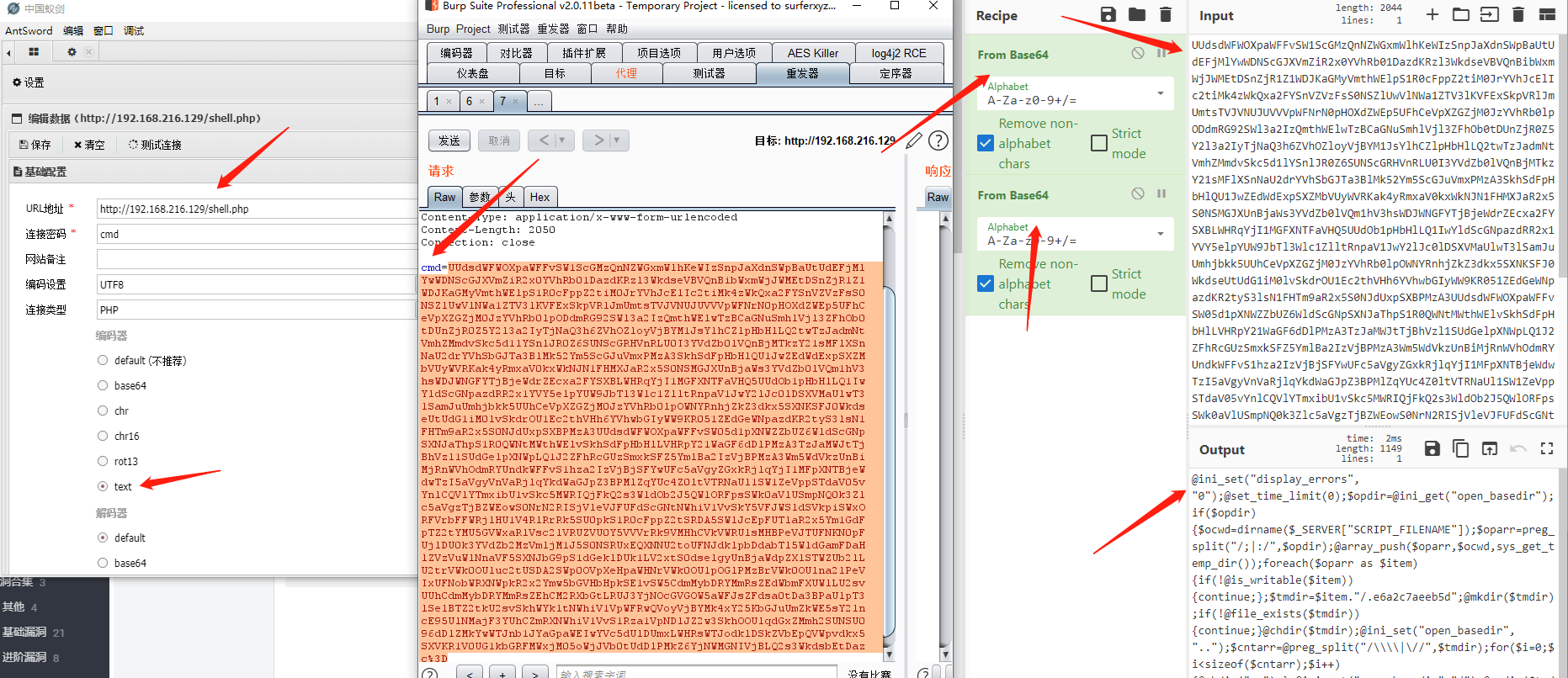Close Burp Repeater tab 7
The width and height of the screenshot is (1568, 678).
[515, 102]
